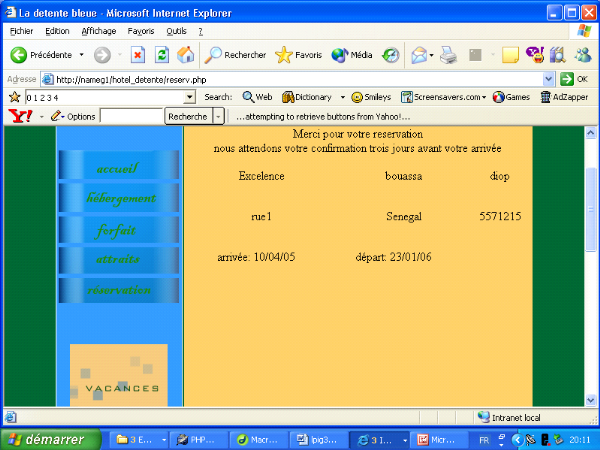Open the Média panel

pyautogui.click(x=352, y=55)
